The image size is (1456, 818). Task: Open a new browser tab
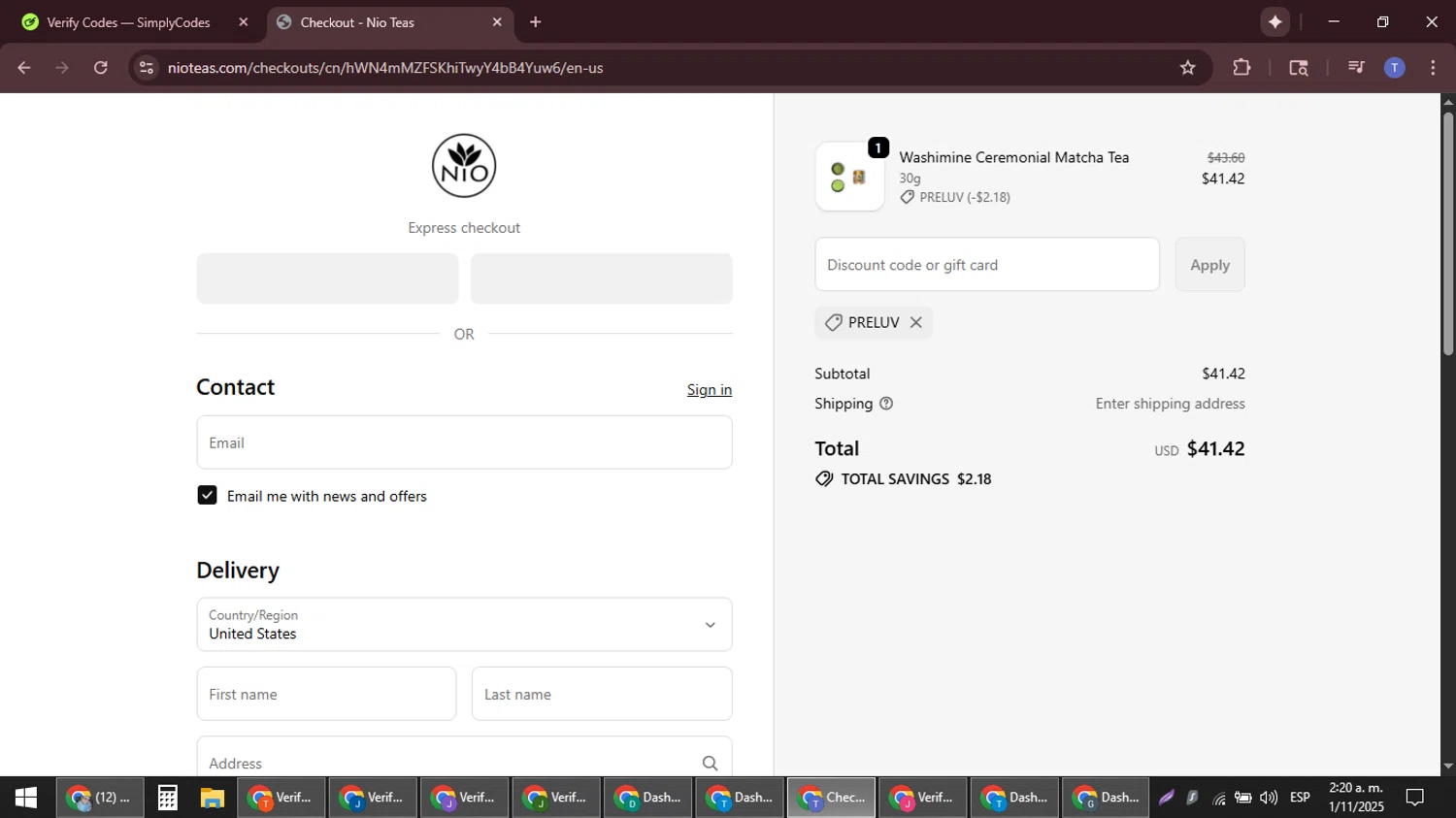pos(536,22)
